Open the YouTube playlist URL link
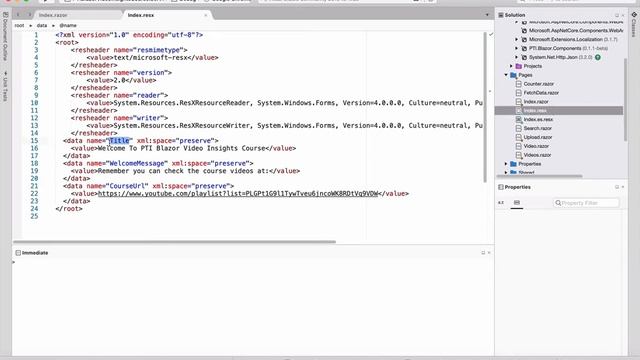 tap(238, 193)
